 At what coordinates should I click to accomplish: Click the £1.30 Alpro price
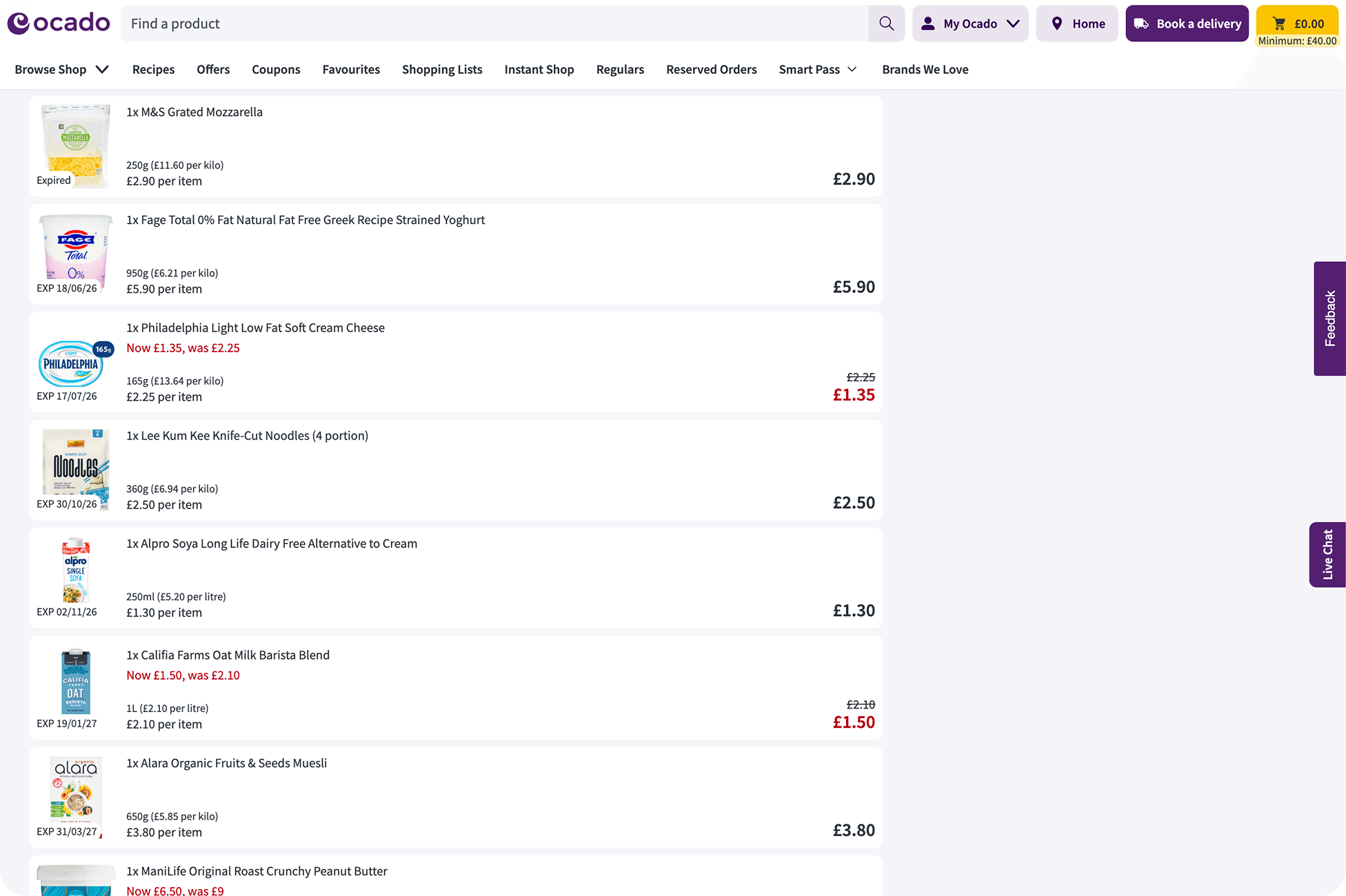click(854, 611)
